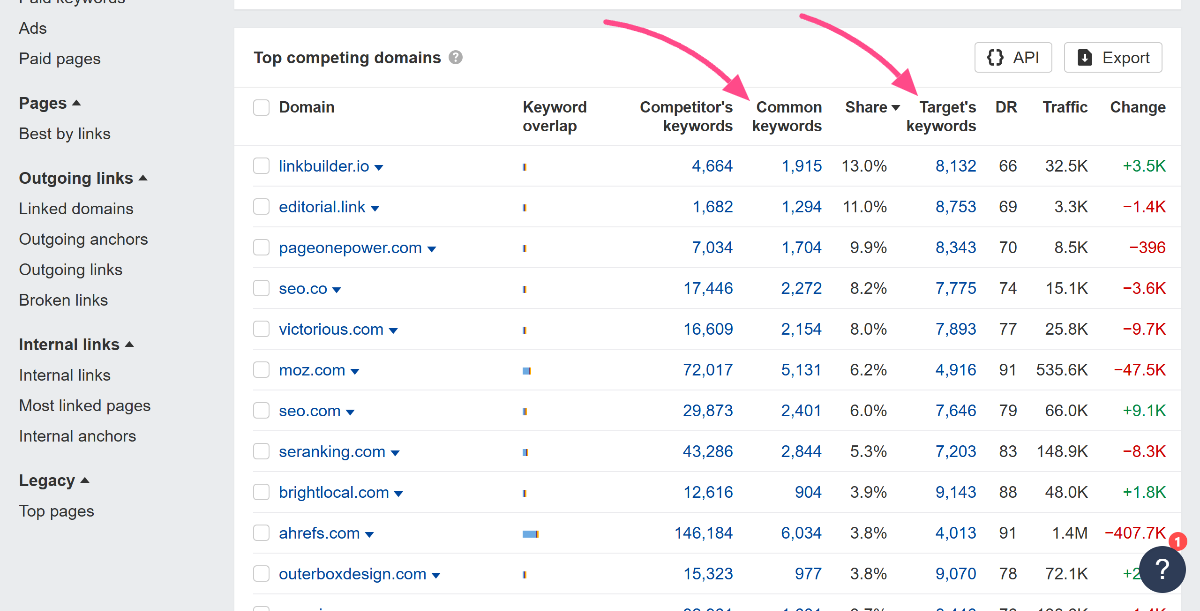
Task: Open the dropdown arrow next to linkbuilder.io
Action: pyautogui.click(x=379, y=168)
